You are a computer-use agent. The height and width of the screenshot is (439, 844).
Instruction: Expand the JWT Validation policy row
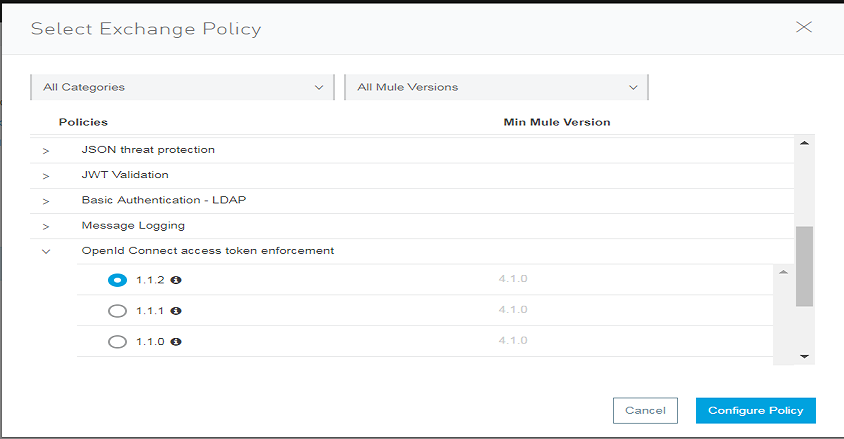tap(46, 176)
